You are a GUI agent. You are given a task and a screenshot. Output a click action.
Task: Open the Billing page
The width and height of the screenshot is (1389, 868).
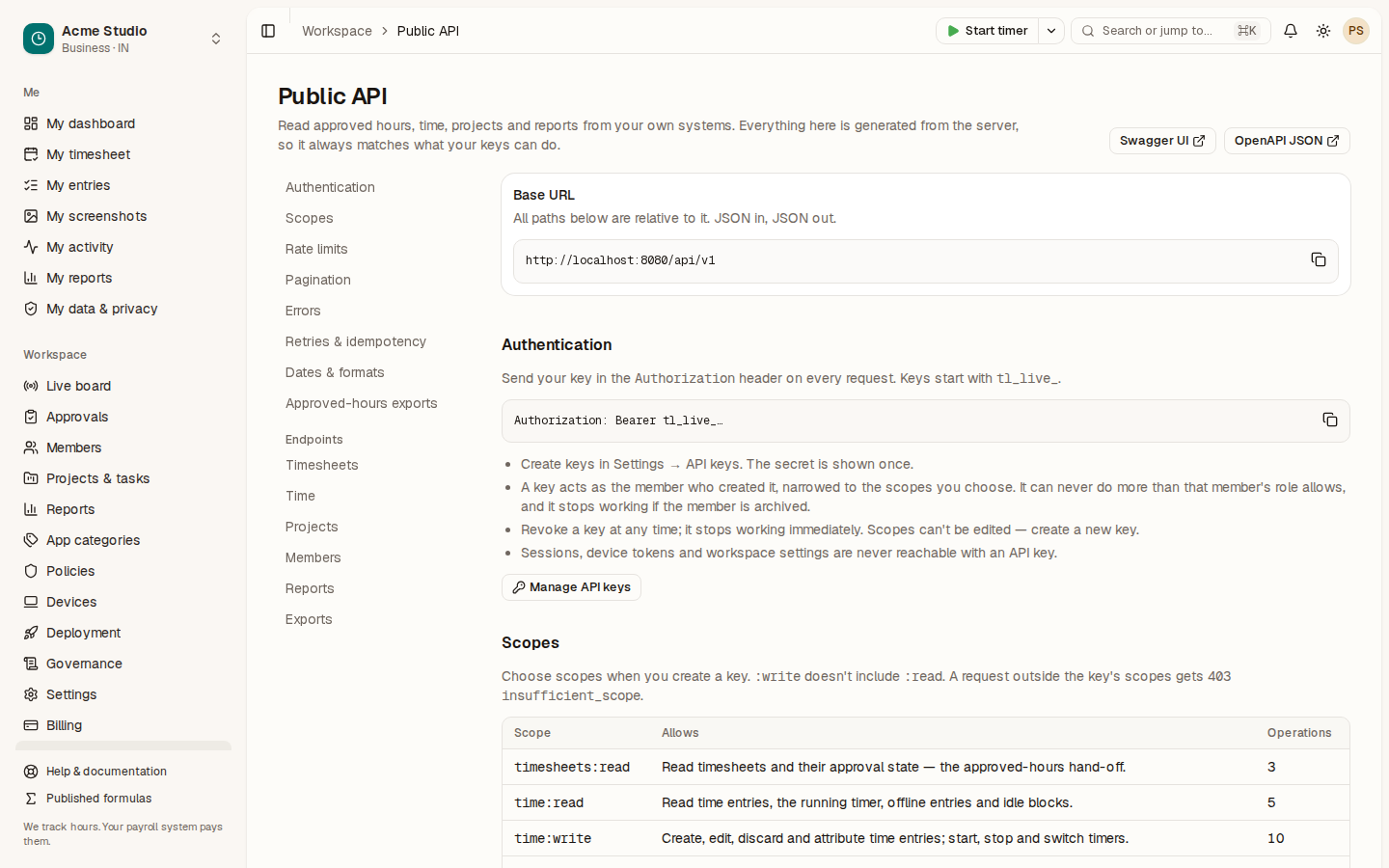point(123,725)
